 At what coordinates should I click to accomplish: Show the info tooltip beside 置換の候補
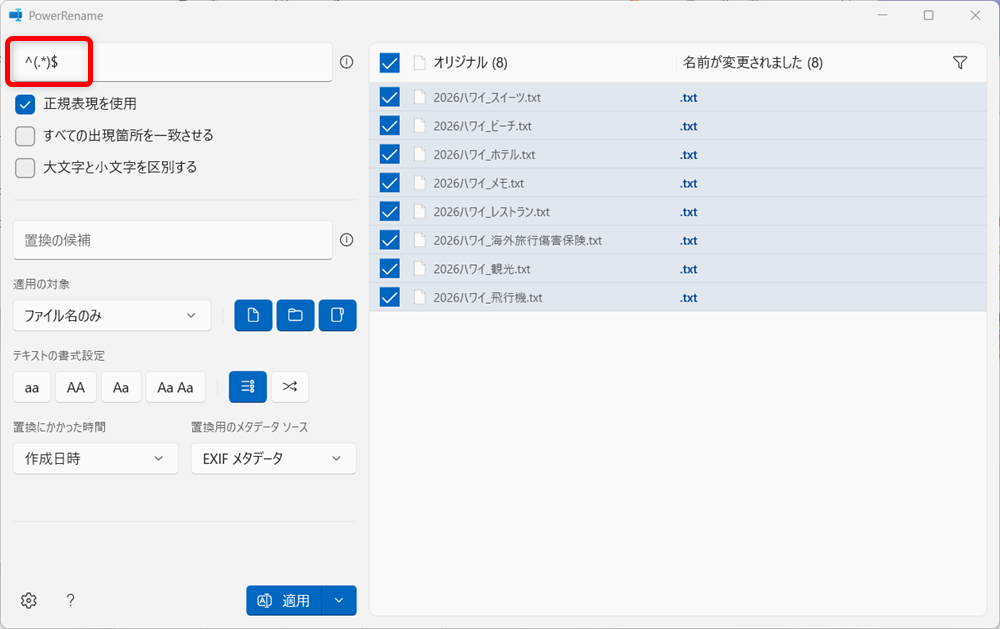pos(346,240)
